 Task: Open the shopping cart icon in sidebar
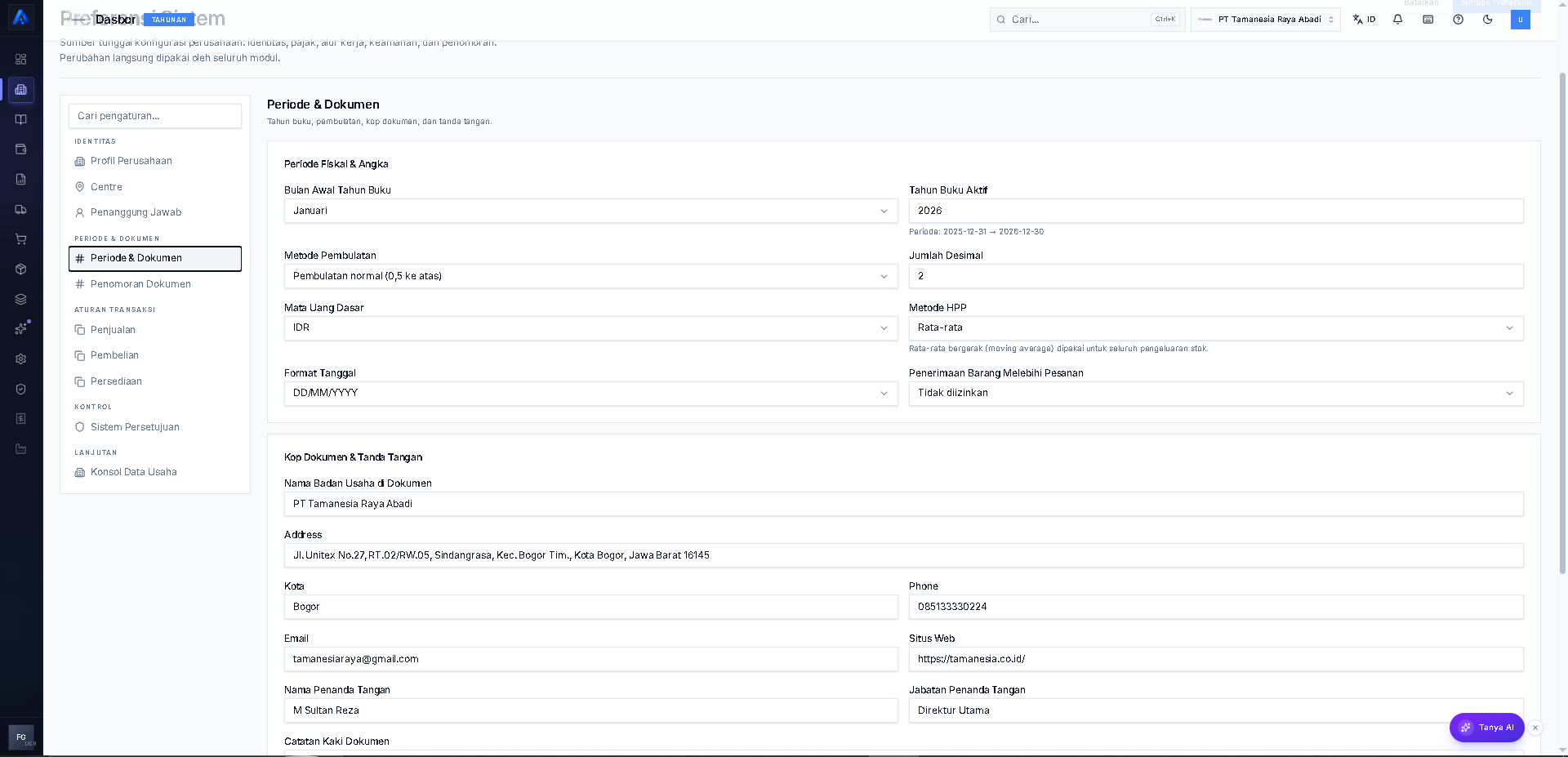21,239
